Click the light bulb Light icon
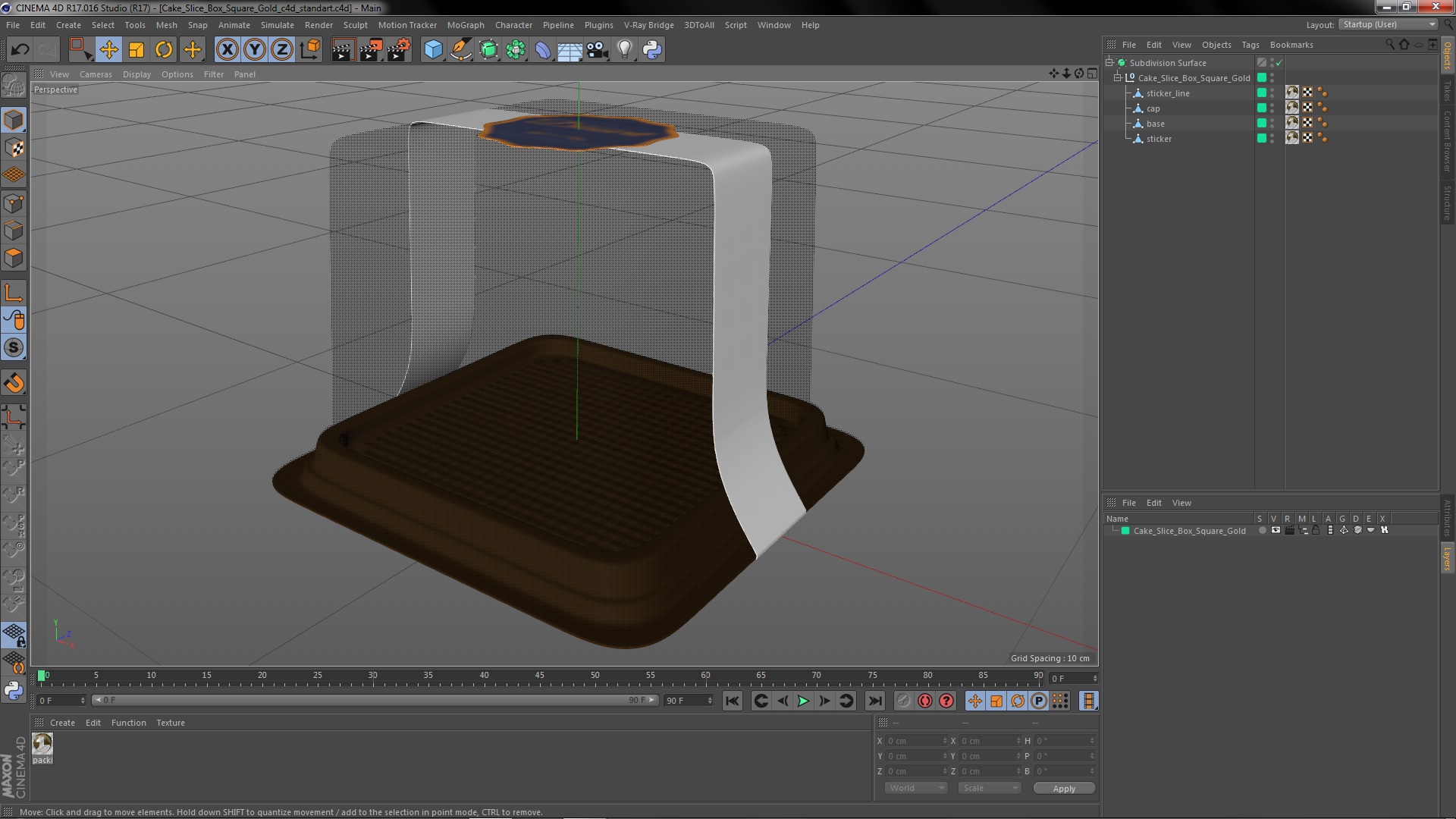The height and width of the screenshot is (819, 1456). coord(624,50)
